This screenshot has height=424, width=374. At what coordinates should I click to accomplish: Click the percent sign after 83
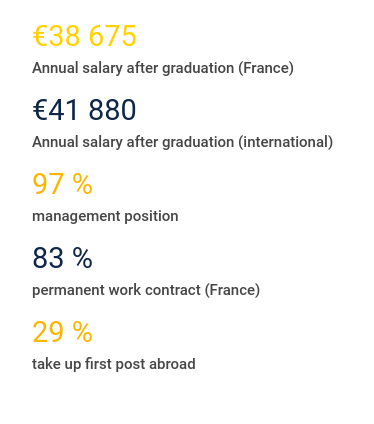click(x=83, y=258)
